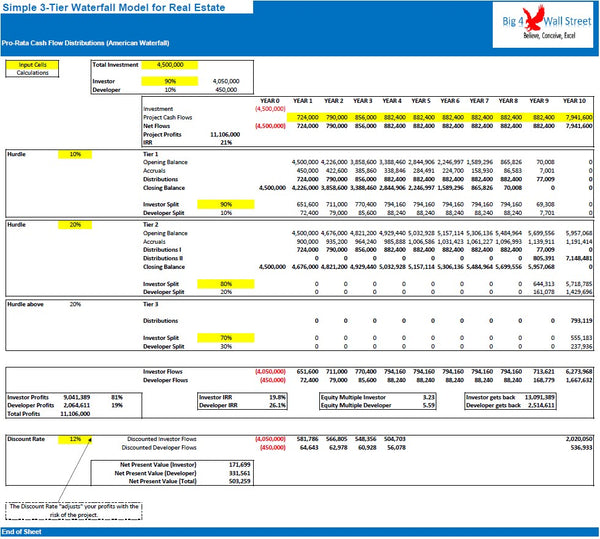The width and height of the screenshot is (600, 539).
Task: Select the Discount Rate 12% input cell
Action: [75, 439]
